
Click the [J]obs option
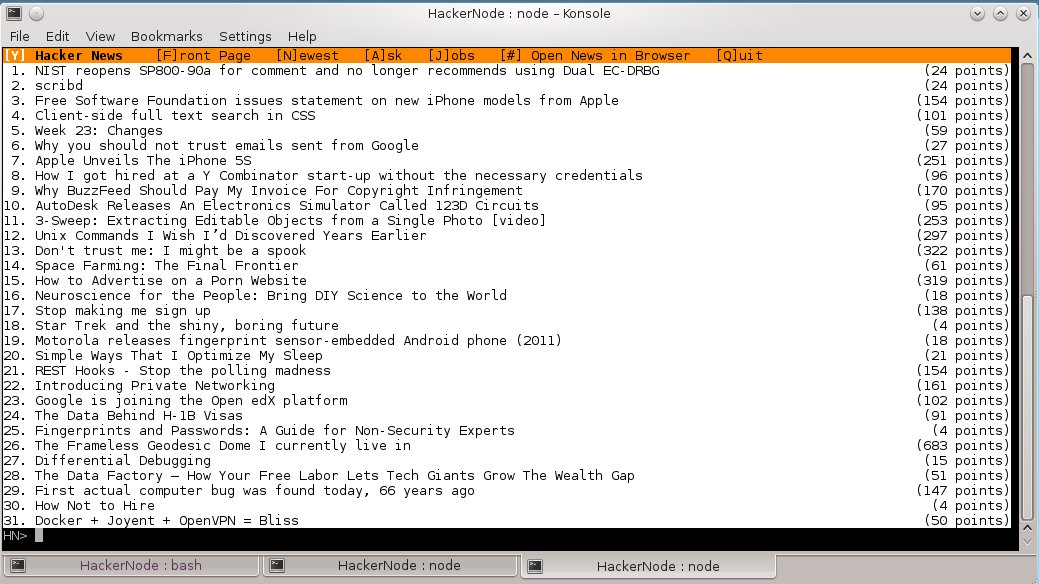(451, 56)
